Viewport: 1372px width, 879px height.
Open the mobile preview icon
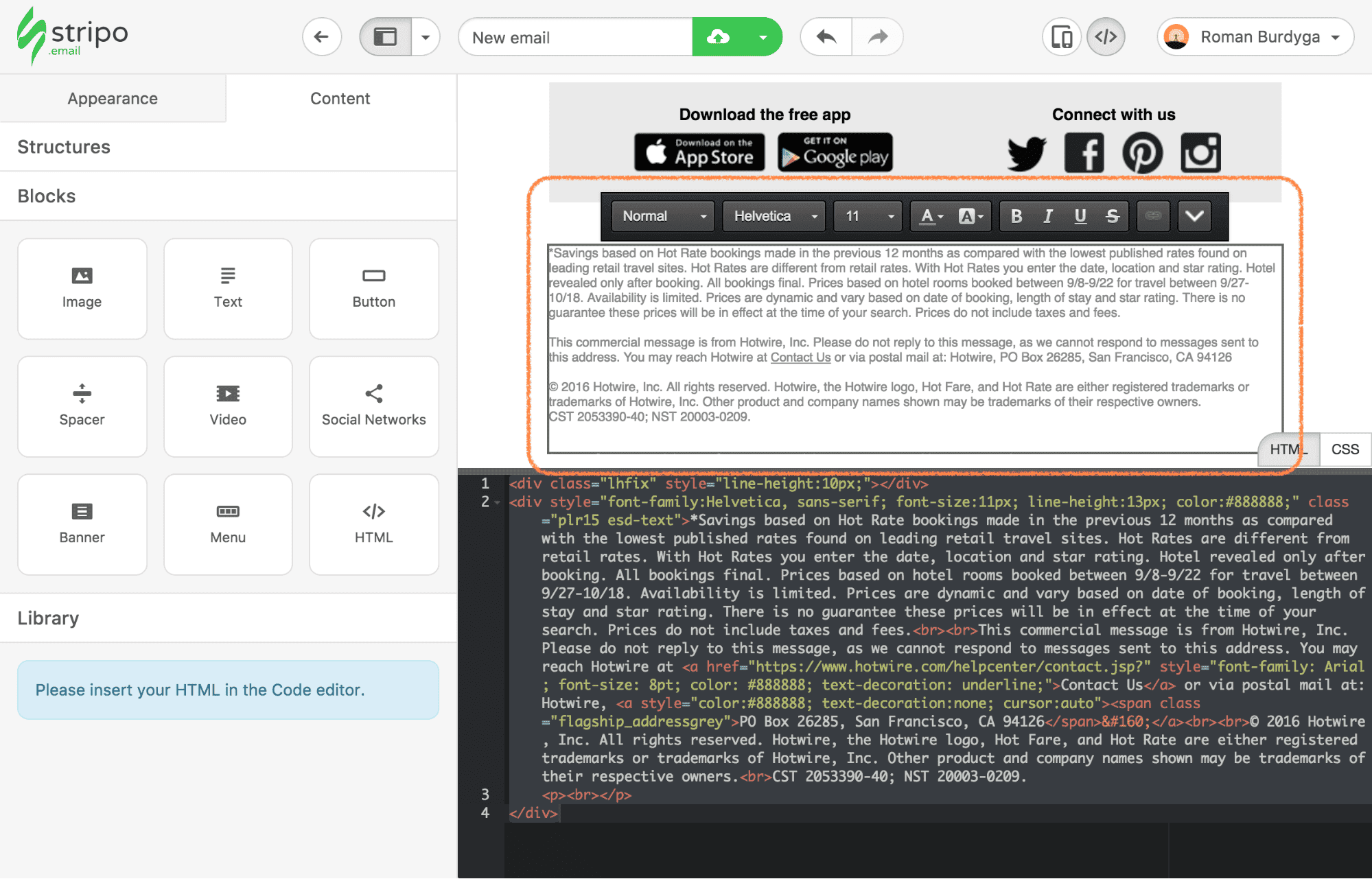1060,36
